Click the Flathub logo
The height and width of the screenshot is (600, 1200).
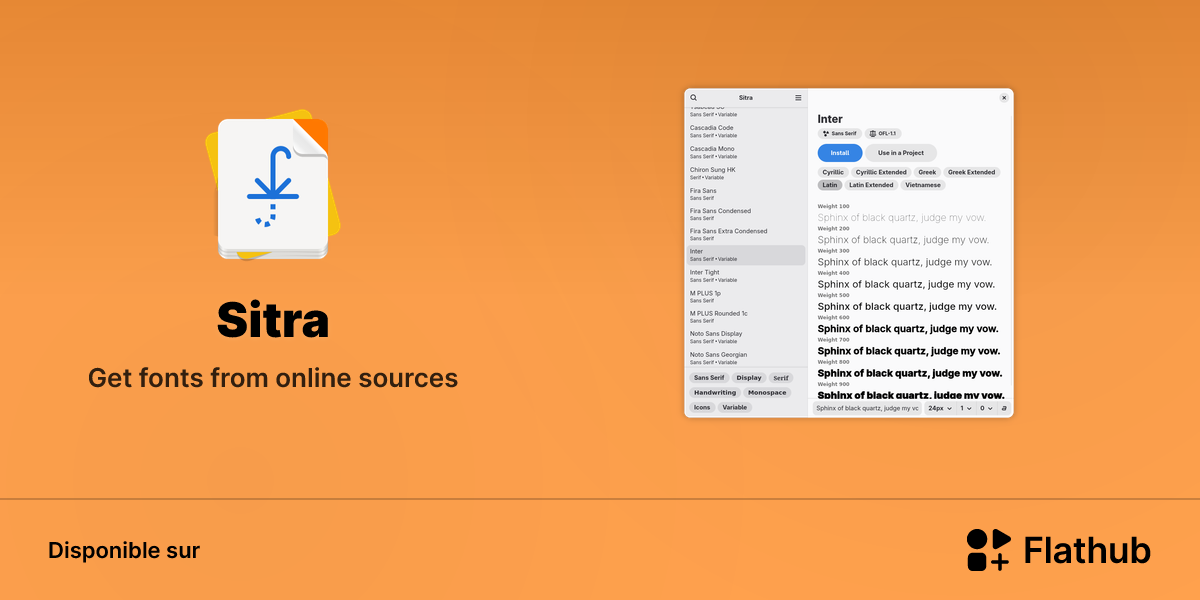coord(1058,550)
